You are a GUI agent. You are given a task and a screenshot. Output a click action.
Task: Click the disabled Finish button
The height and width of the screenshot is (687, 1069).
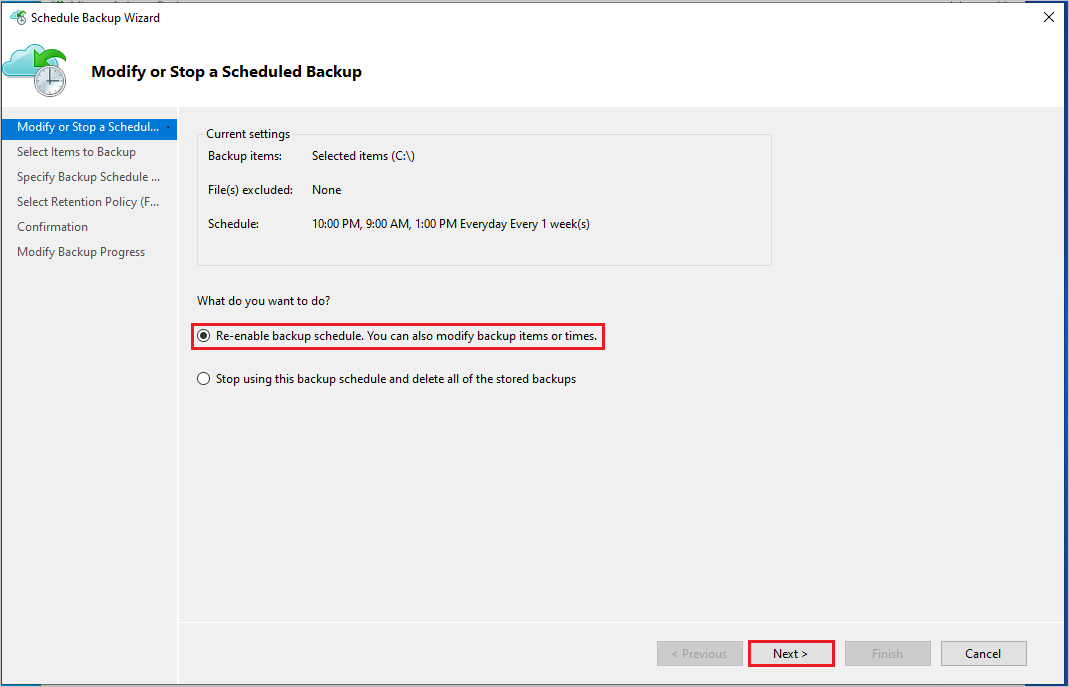coord(887,653)
